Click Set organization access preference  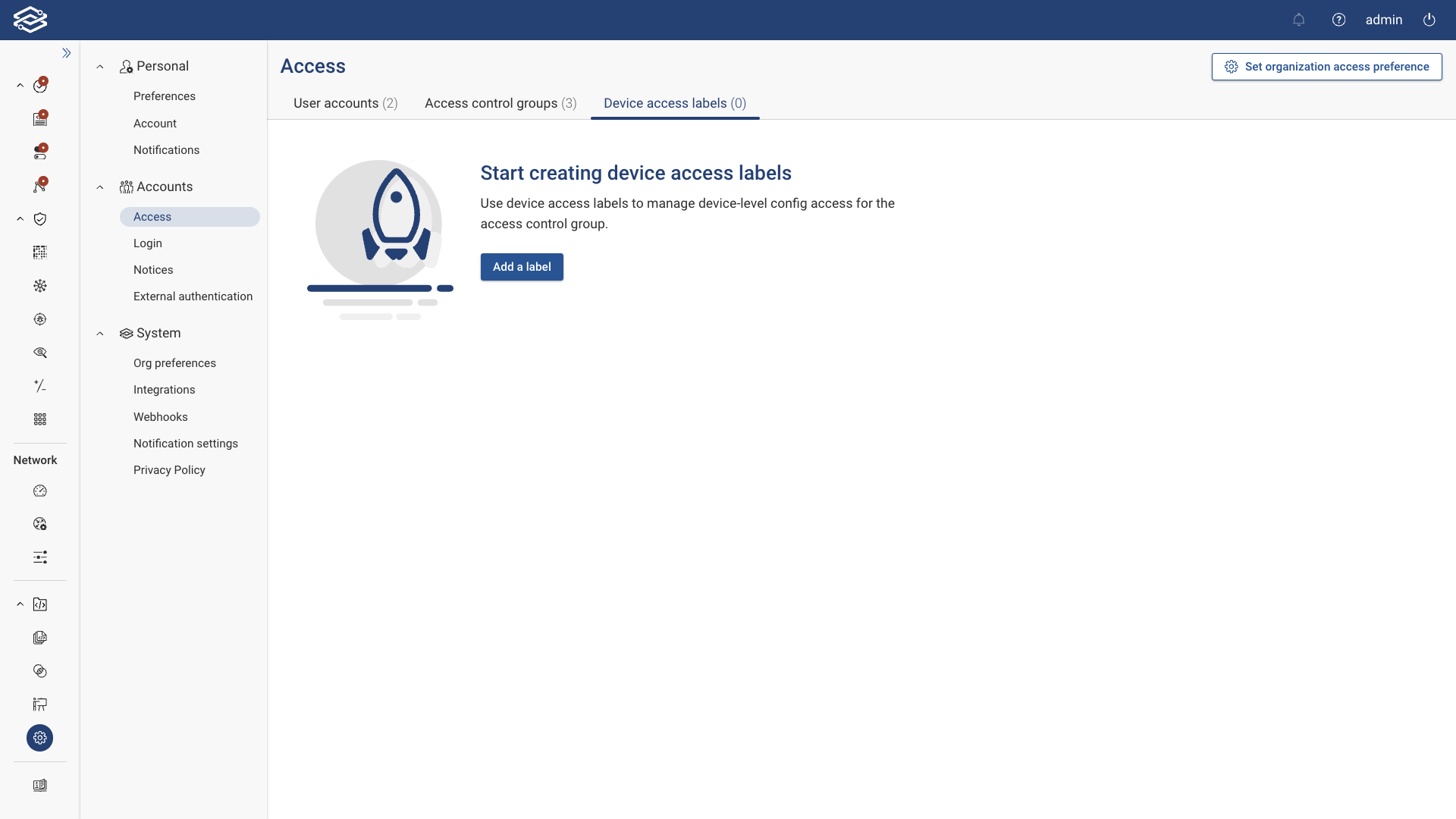click(x=1326, y=67)
